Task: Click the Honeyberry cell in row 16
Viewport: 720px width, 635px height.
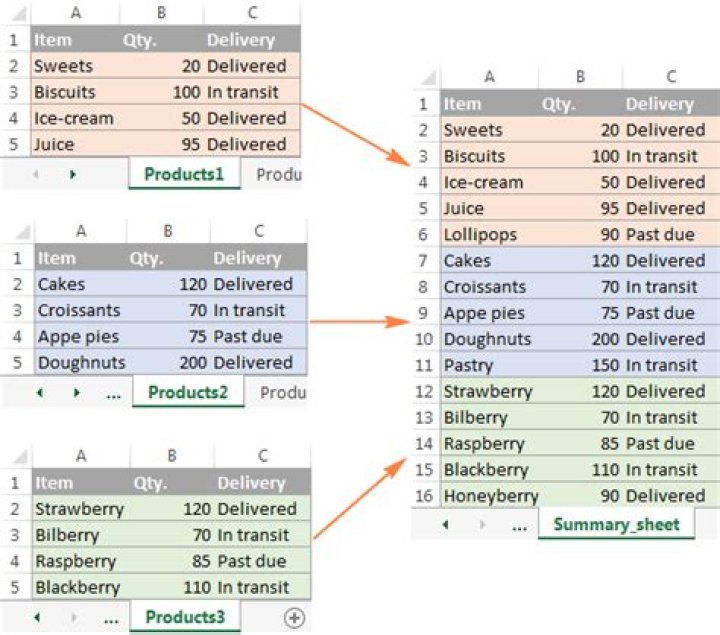Action: pos(491,496)
